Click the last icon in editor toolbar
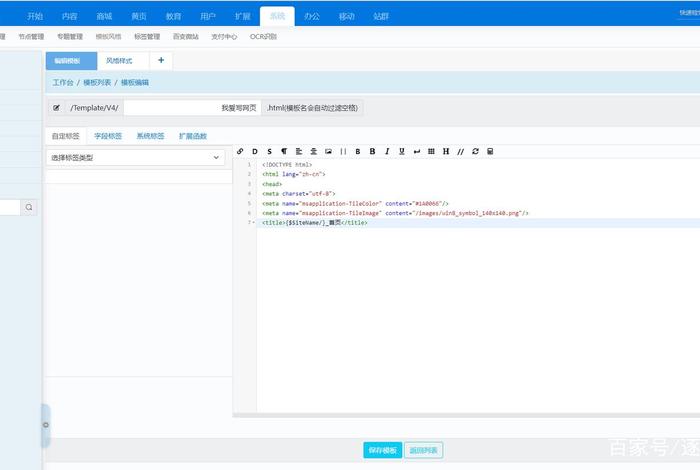The height and width of the screenshot is (470, 700). pyautogui.click(x=490, y=151)
